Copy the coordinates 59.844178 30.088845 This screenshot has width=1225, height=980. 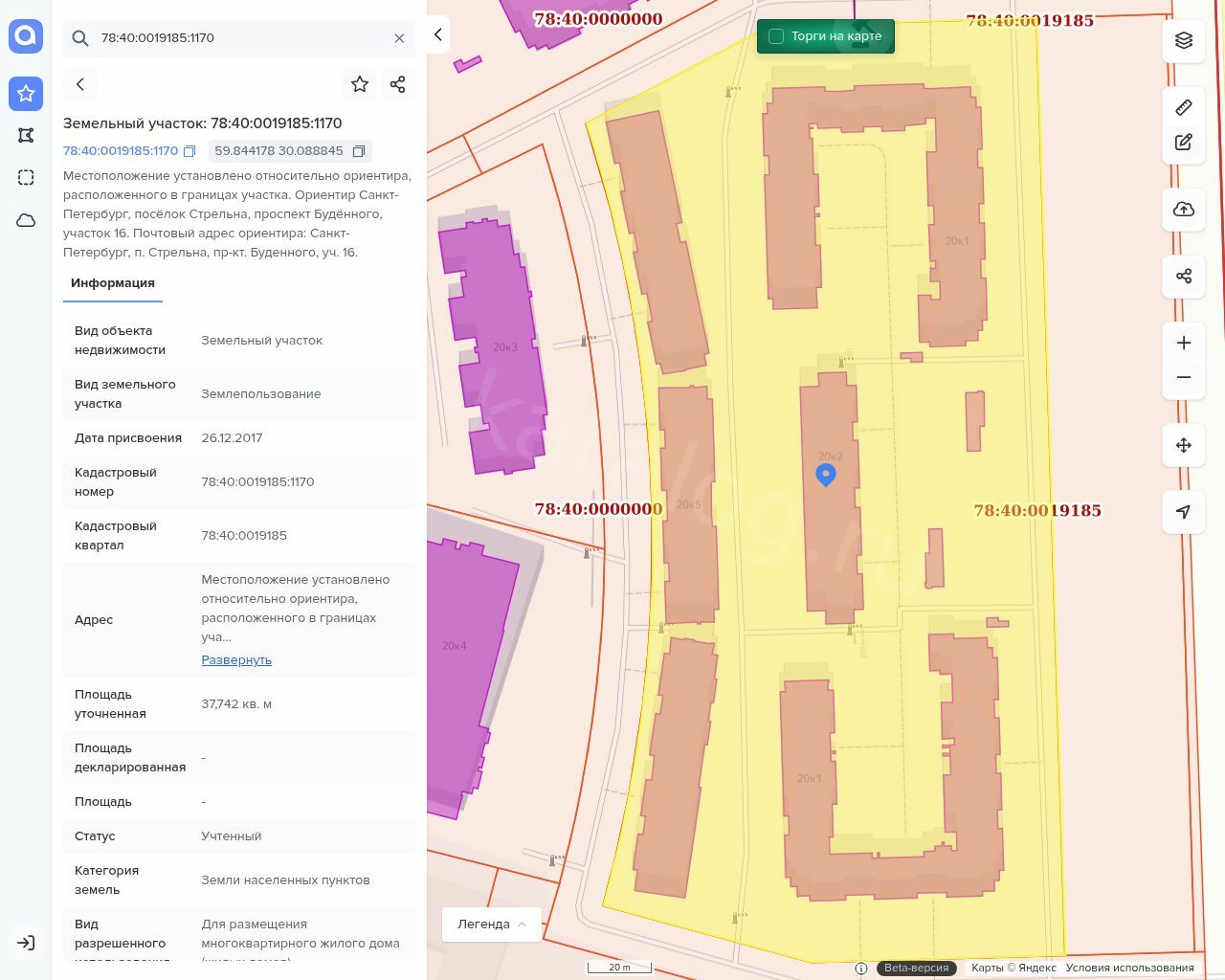[x=359, y=151]
